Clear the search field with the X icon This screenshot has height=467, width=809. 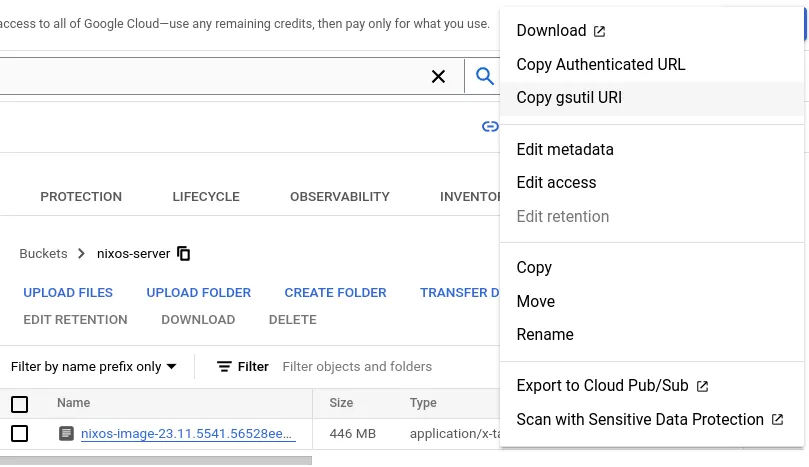(438, 76)
